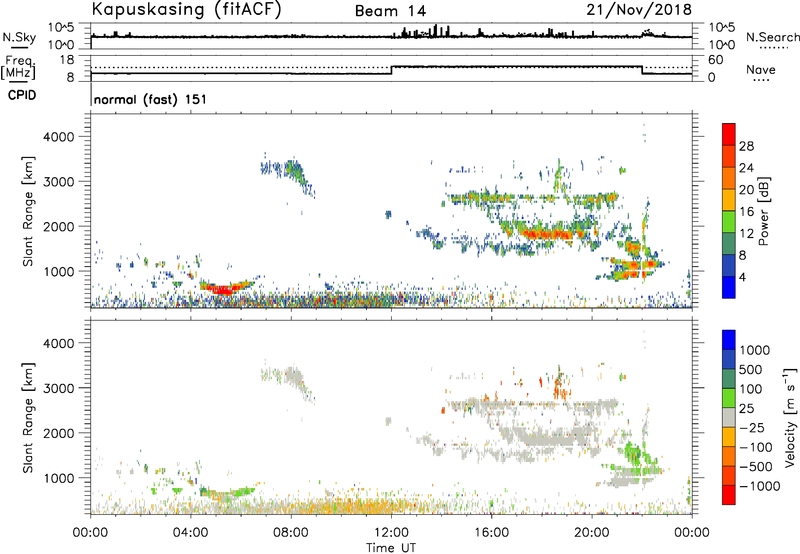The width and height of the screenshot is (800, 554).
Task: Click the '20:00' time axis tick label
Action: tap(592, 533)
